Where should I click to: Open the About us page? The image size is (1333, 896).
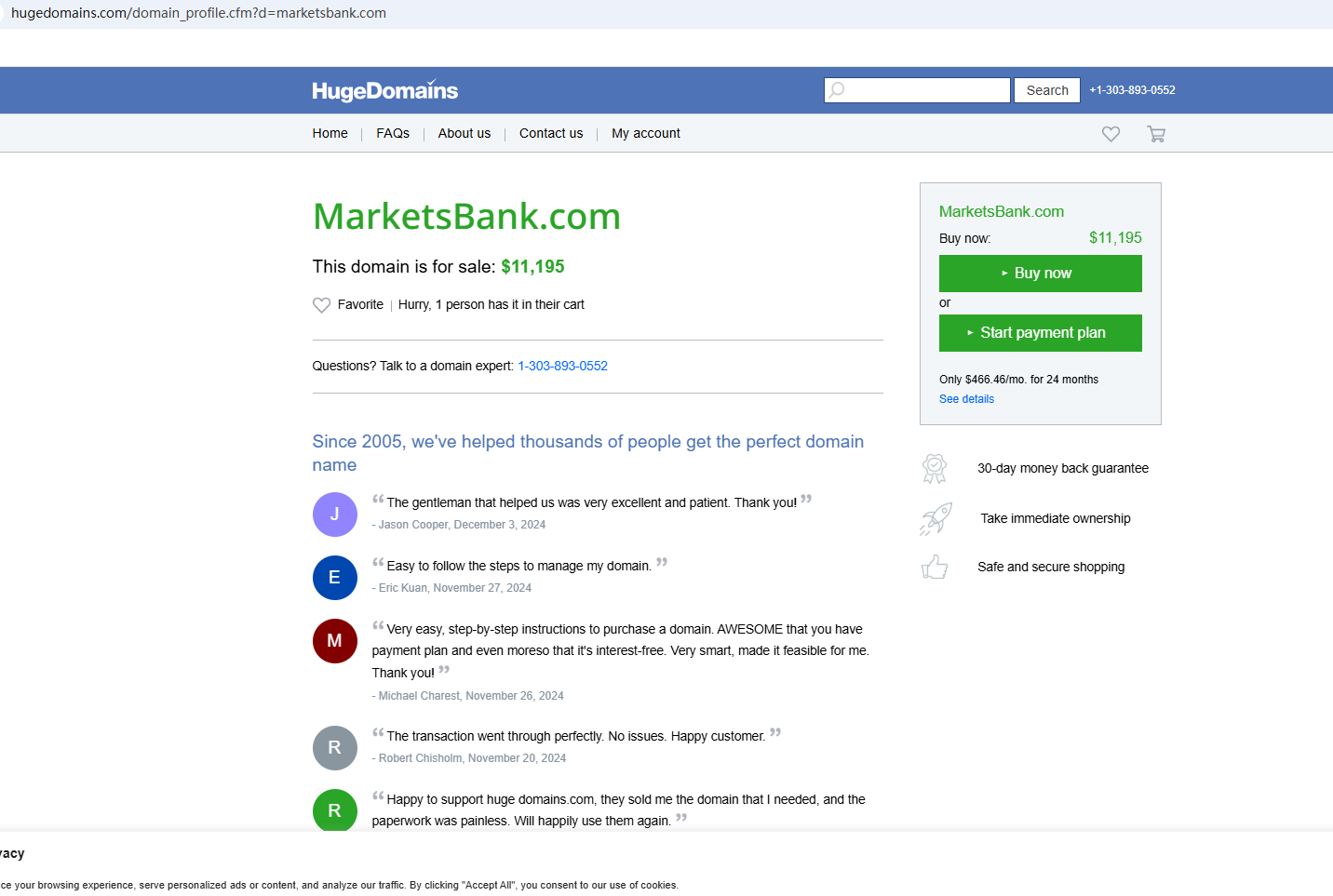pyautogui.click(x=465, y=133)
